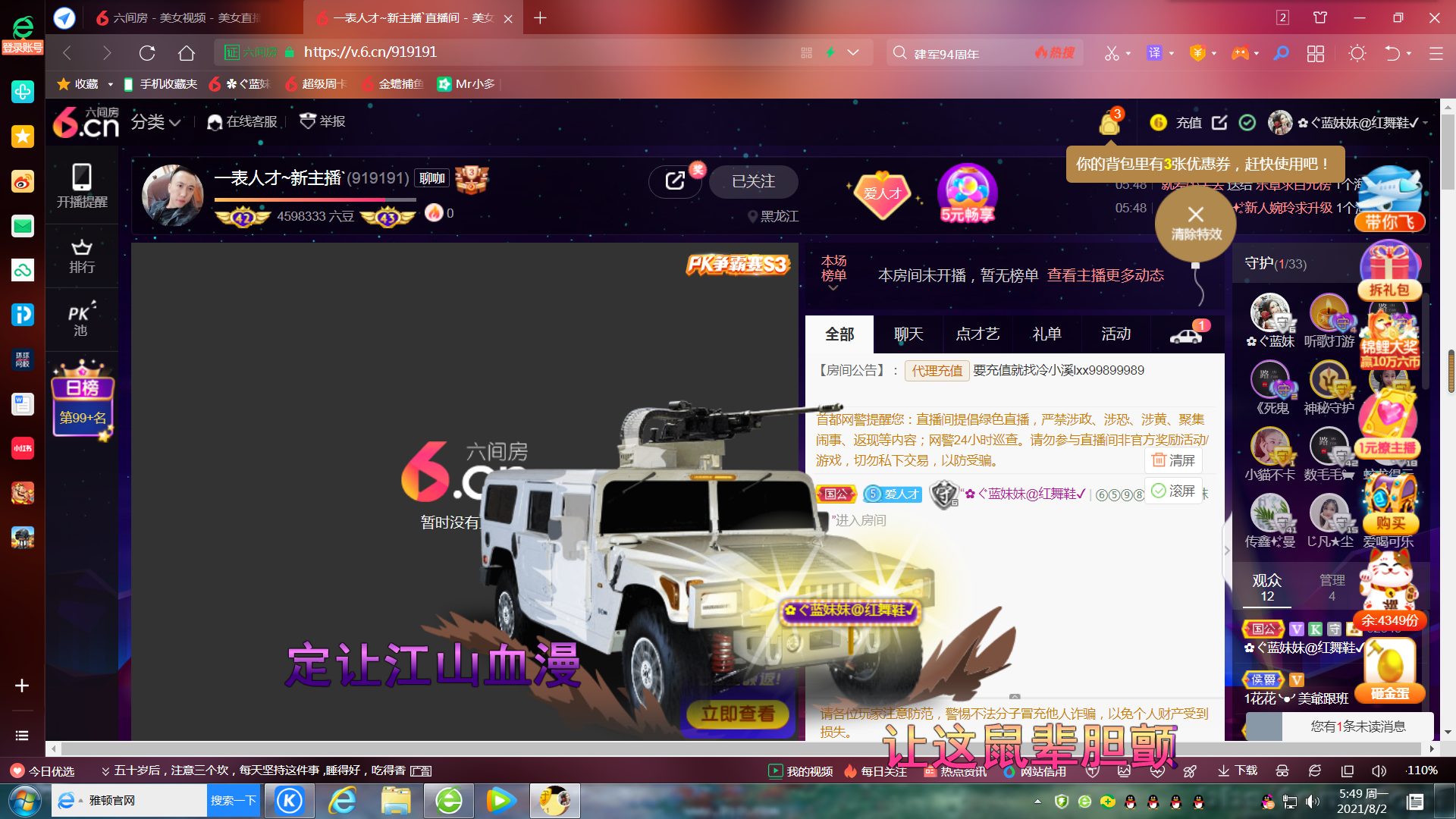Image resolution: width=1456 pixels, height=819 pixels.
Task: Click the share icon next to 已关注
Action: (675, 181)
